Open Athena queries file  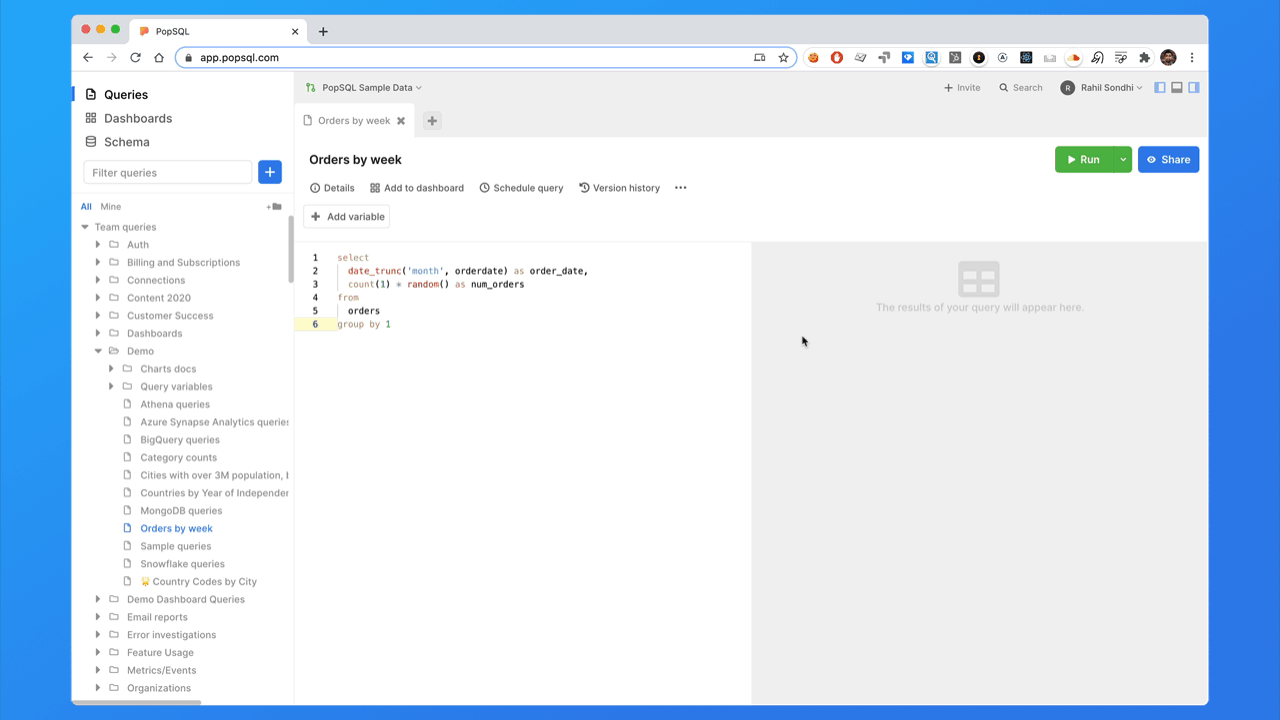pos(175,405)
